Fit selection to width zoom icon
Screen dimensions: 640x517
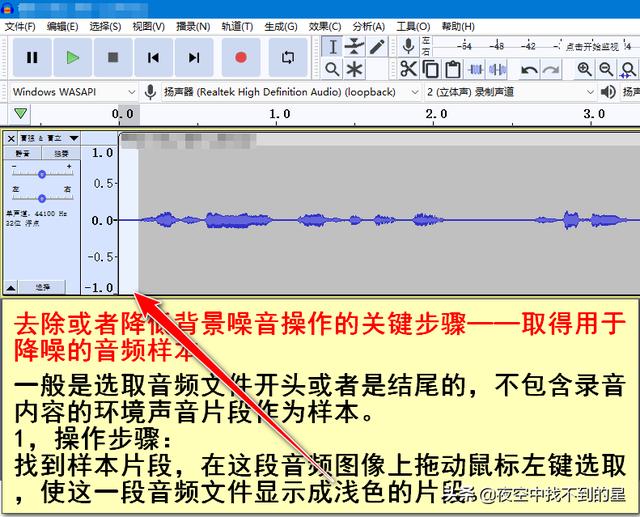(x=628, y=69)
